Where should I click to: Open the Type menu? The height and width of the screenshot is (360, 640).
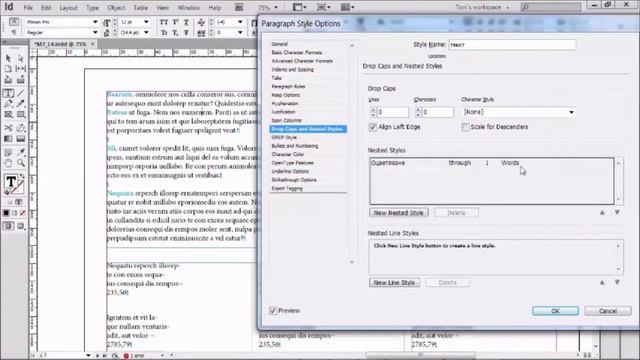[92, 8]
